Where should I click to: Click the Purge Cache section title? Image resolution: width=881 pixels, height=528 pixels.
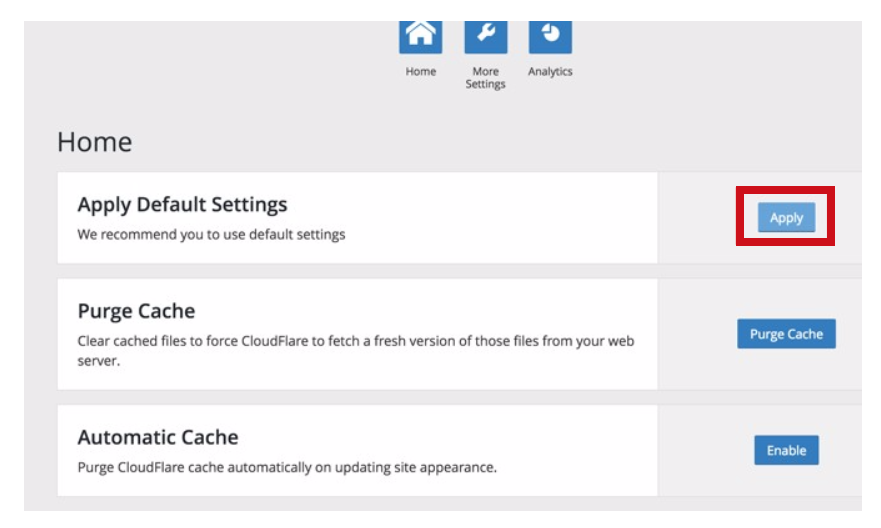(x=136, y=311)
